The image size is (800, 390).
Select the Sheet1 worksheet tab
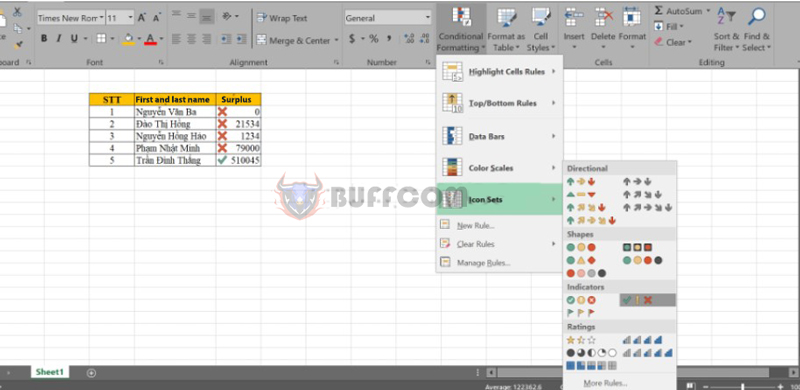(x=49, y=372)
